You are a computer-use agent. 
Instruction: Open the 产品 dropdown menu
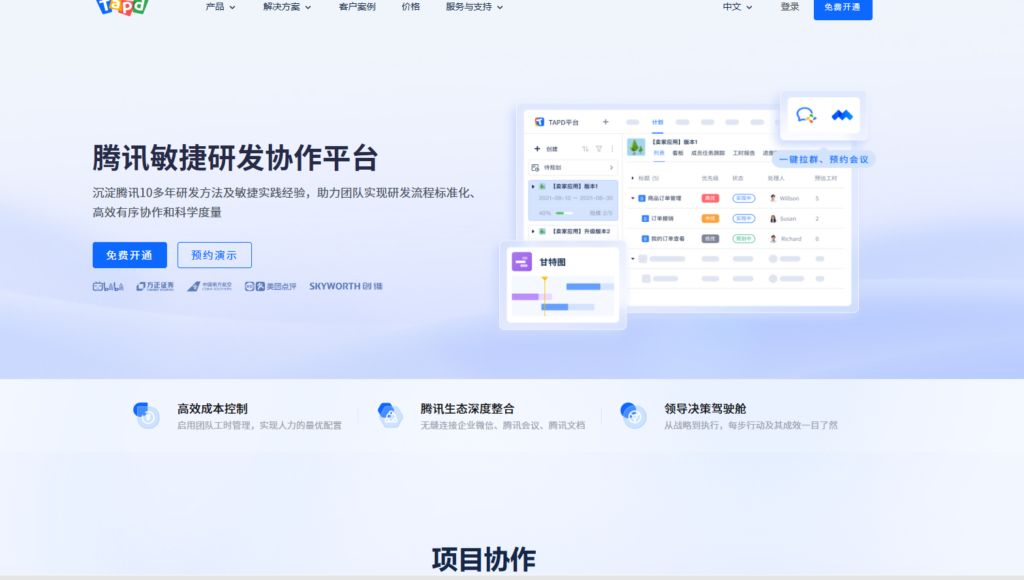tap(219, 6)
